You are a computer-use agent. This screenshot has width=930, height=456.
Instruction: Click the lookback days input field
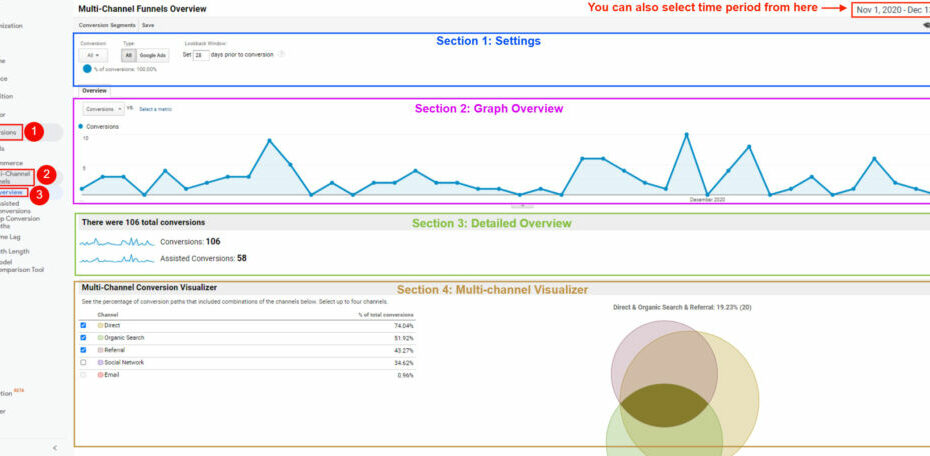point(201,55)
